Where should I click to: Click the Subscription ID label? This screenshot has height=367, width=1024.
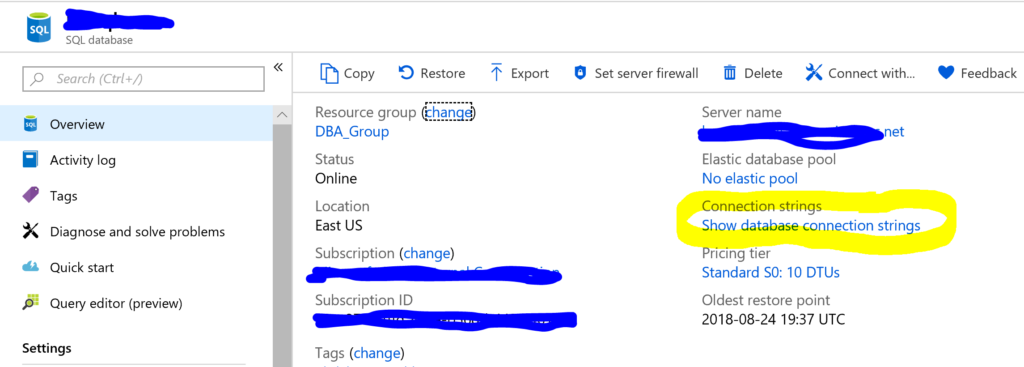(364, 300)
